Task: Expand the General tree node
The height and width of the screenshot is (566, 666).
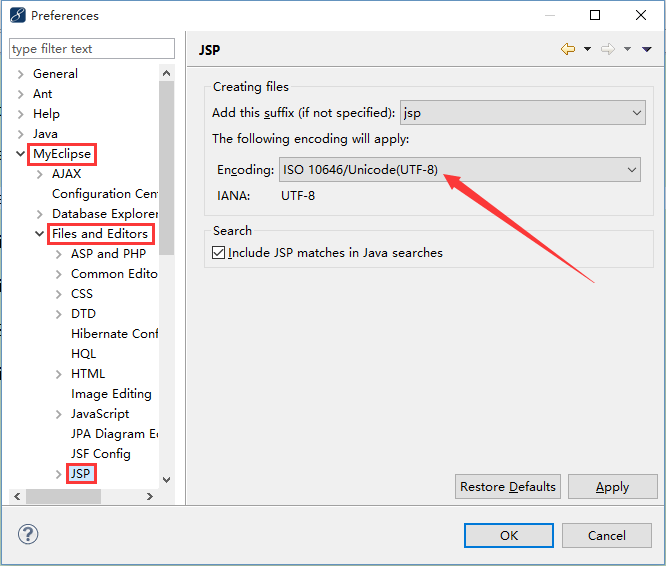Action: click(x=20, y=74)
